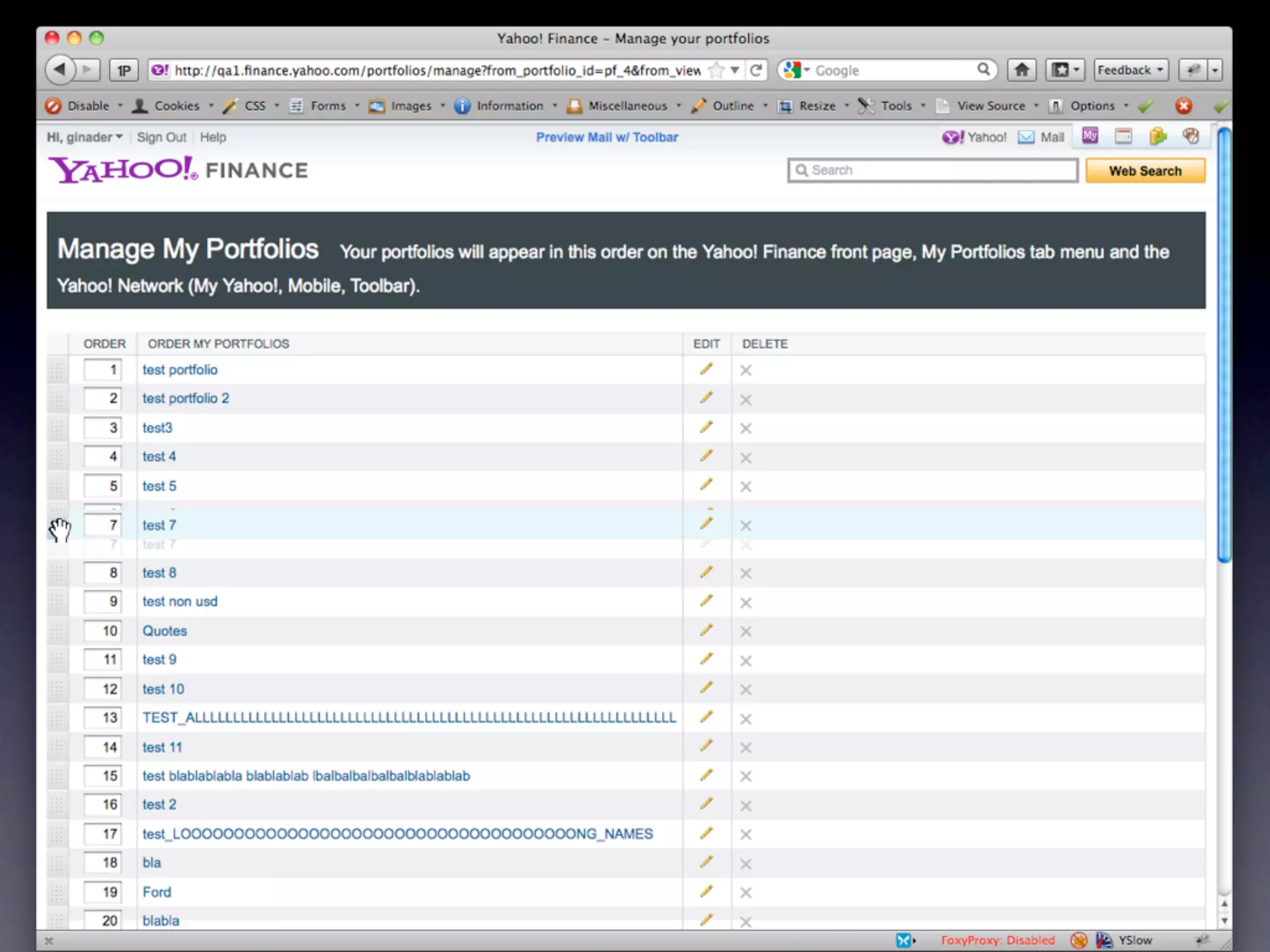1270x952 pixels.
Task: Click FoxyProxy Disabled status toggle
Action: click(x=997, y=940)
